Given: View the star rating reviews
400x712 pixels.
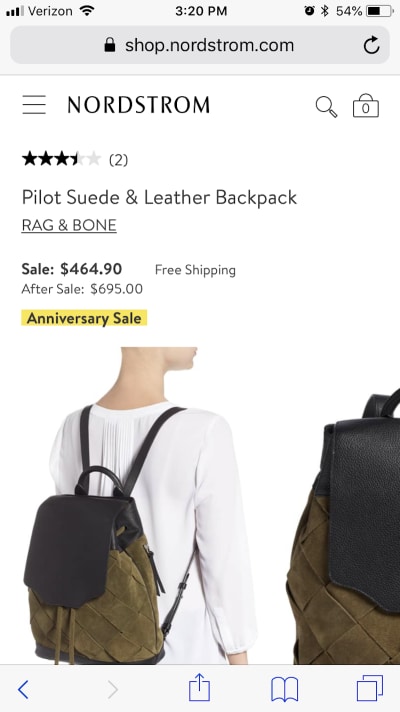Looking at the screenshot, I should pyautogui.click(x=61, y=159).
